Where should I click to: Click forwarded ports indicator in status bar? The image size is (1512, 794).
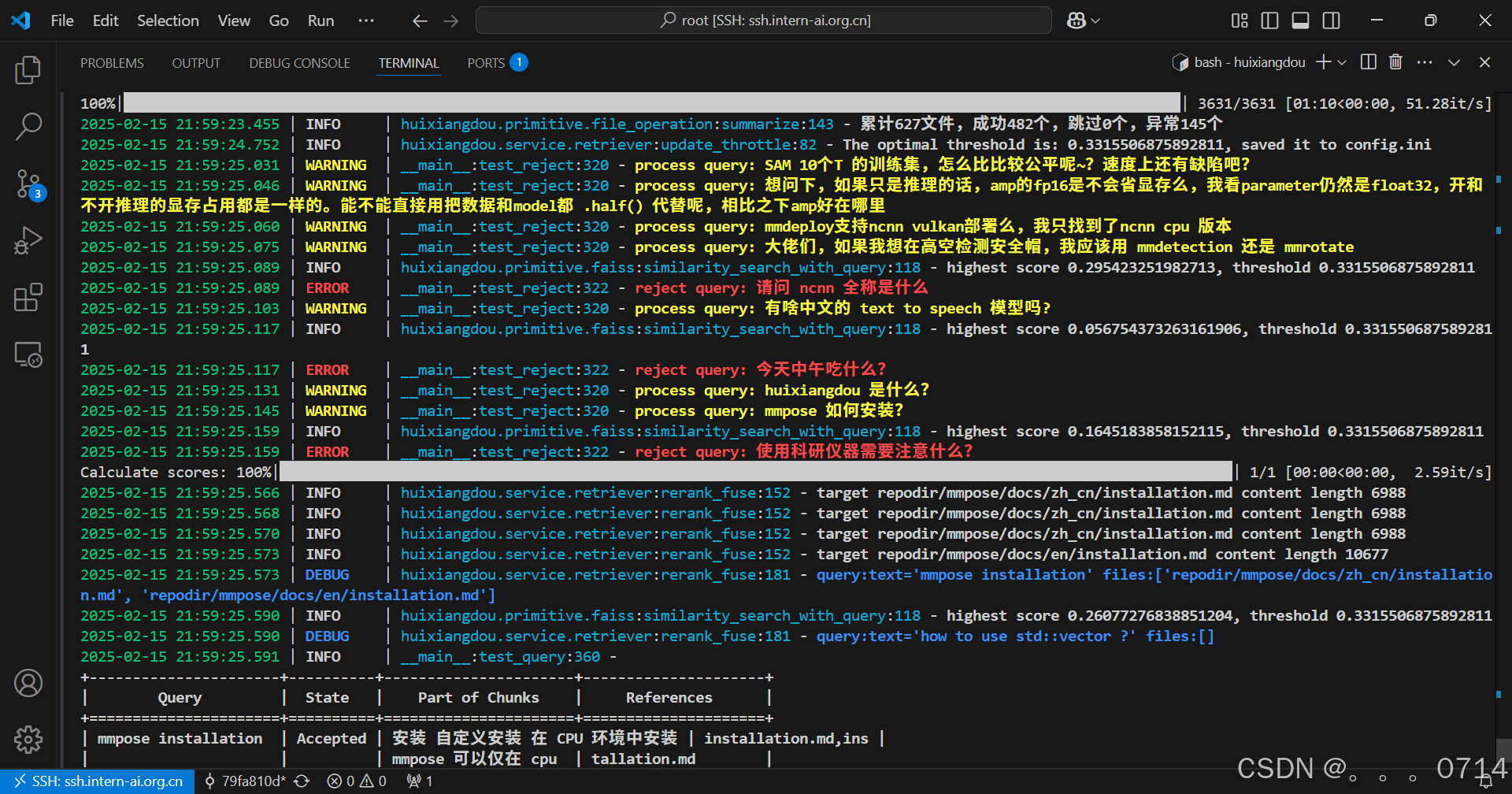420,781
